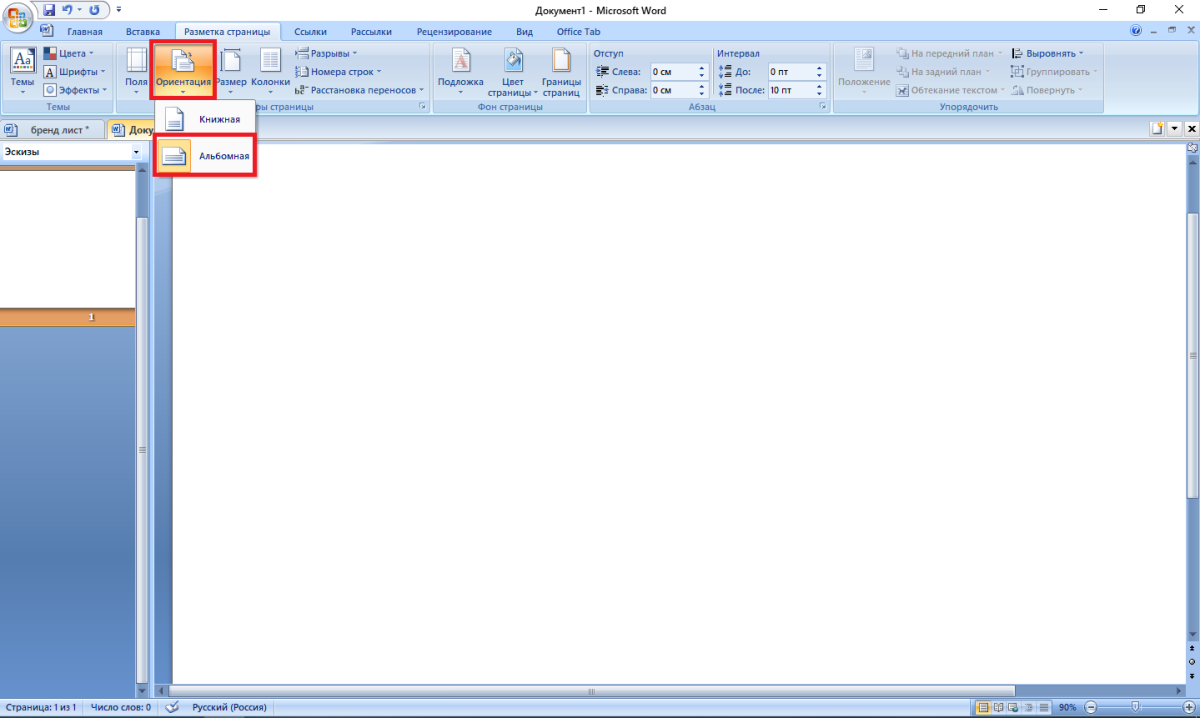Open the Ссылки ribbon tab
The height and width of the screenshot is (718, 1200).
(x=310, y=32)
